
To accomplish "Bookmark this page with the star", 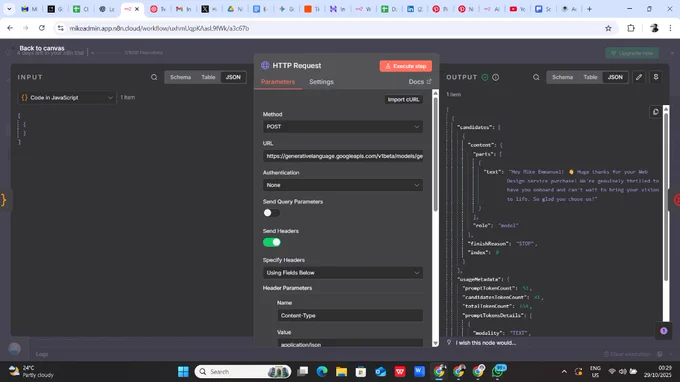I will pos(608,28).
